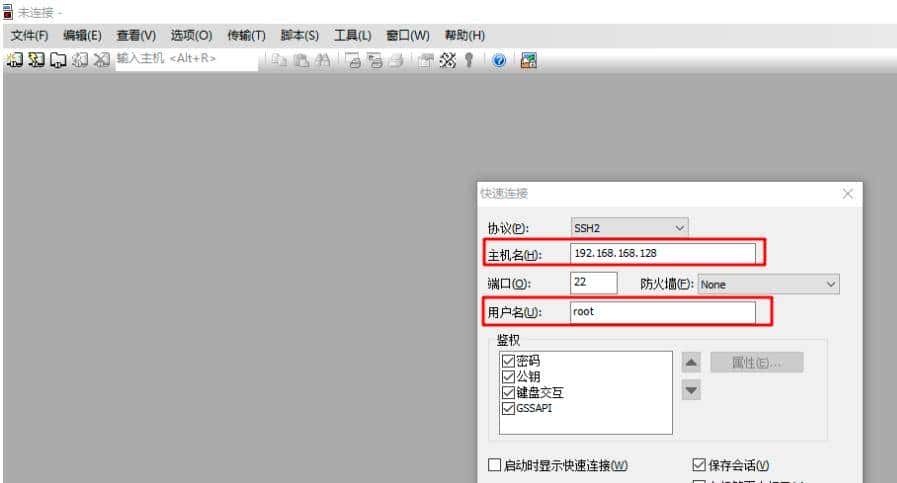Viewport: 897px width, 483px height.
Task: Click the 用户名 field containing root
Action: (x=662, y=312)
